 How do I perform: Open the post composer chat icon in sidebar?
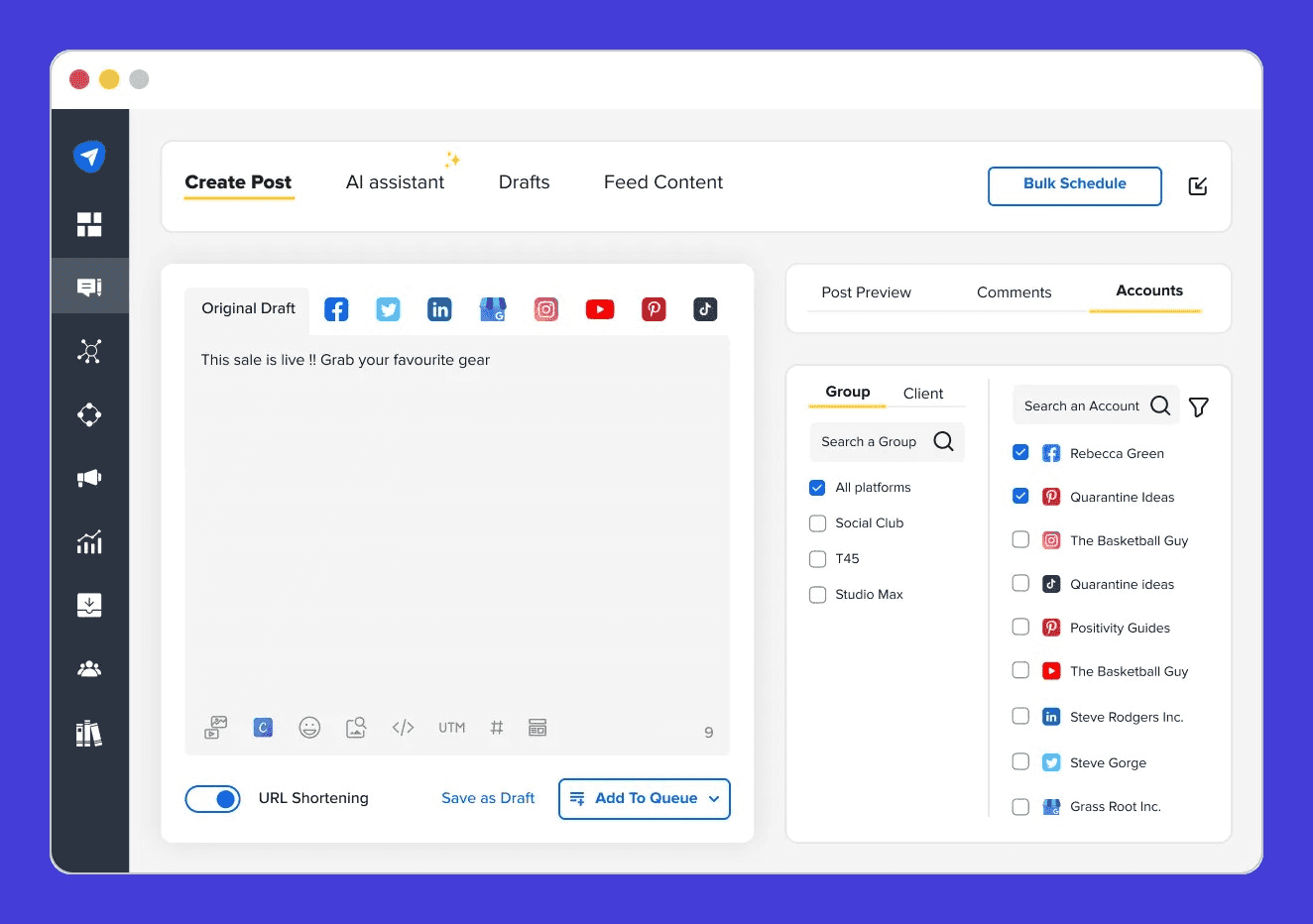pyautogui.click(x=89, y=287)
